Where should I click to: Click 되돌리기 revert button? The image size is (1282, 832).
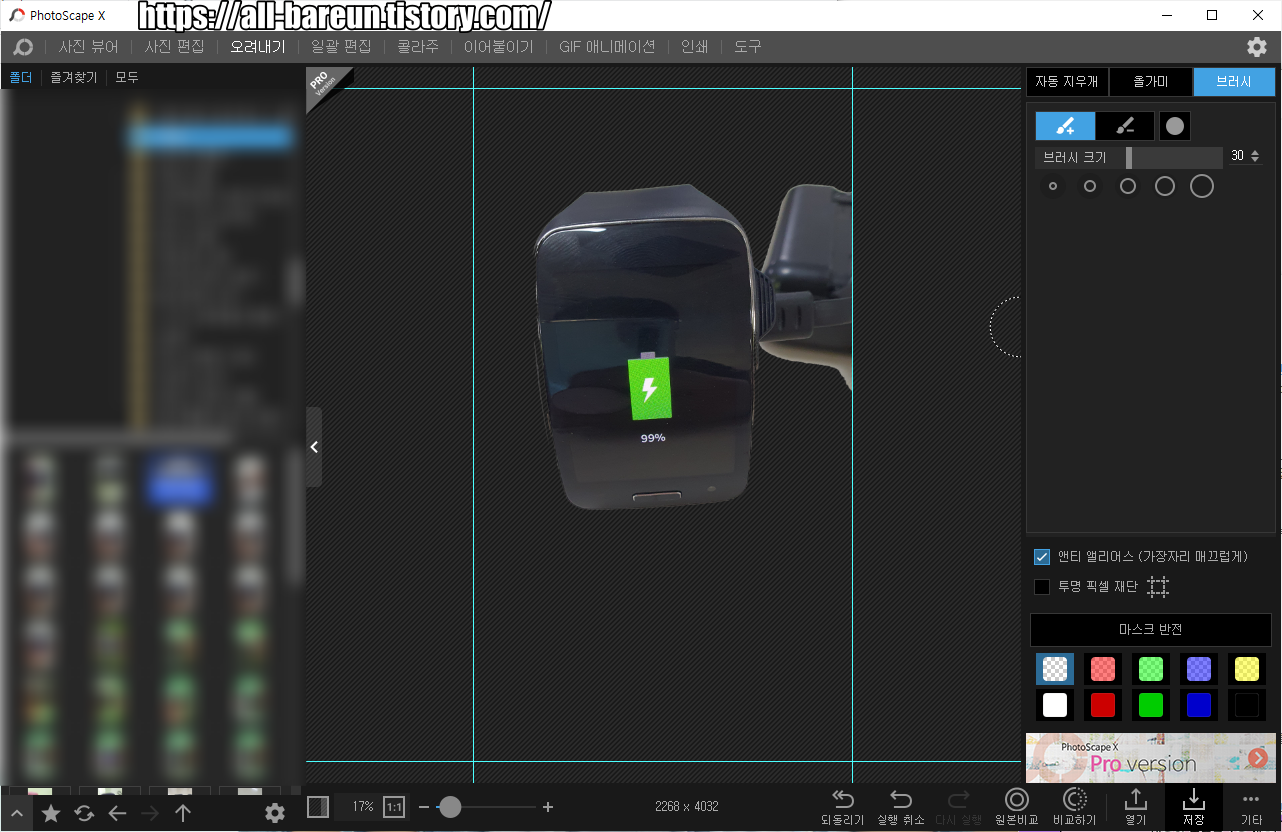[843, 808]
